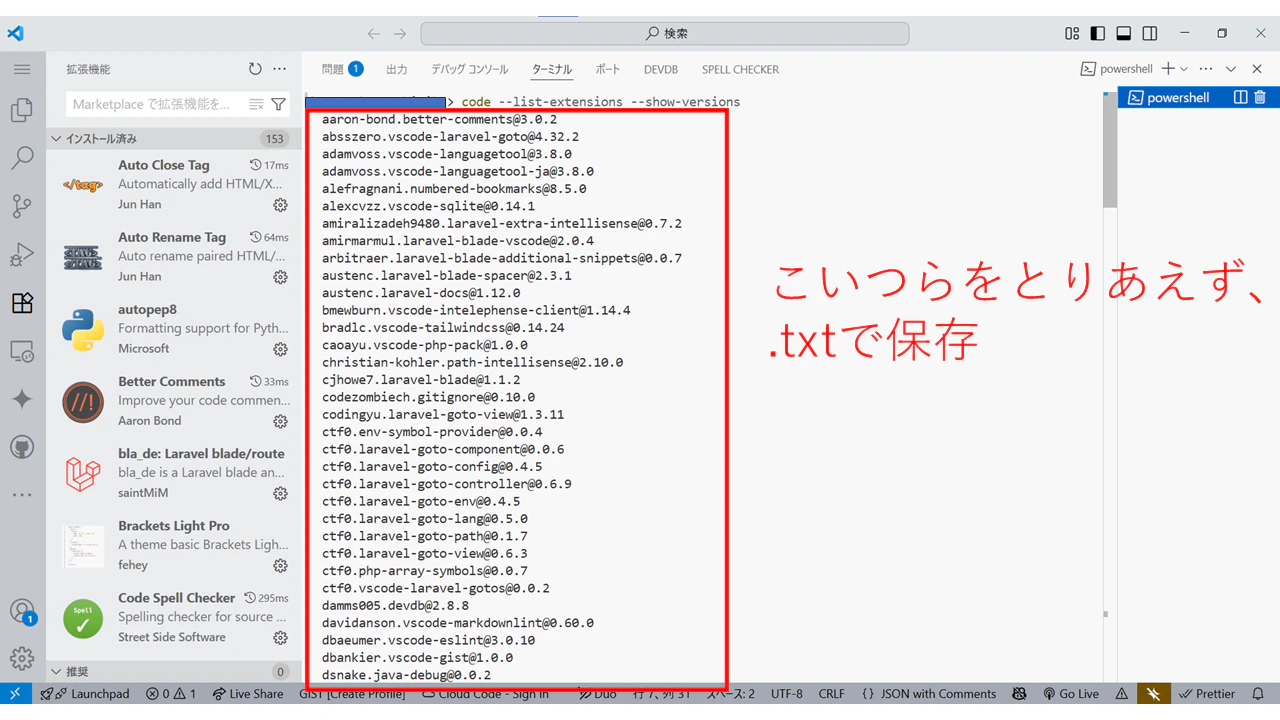1280x720 pixels.
Task: Show additional views ellipsis in activity bar
Action: pyautogui.click(x=22, y=495)
